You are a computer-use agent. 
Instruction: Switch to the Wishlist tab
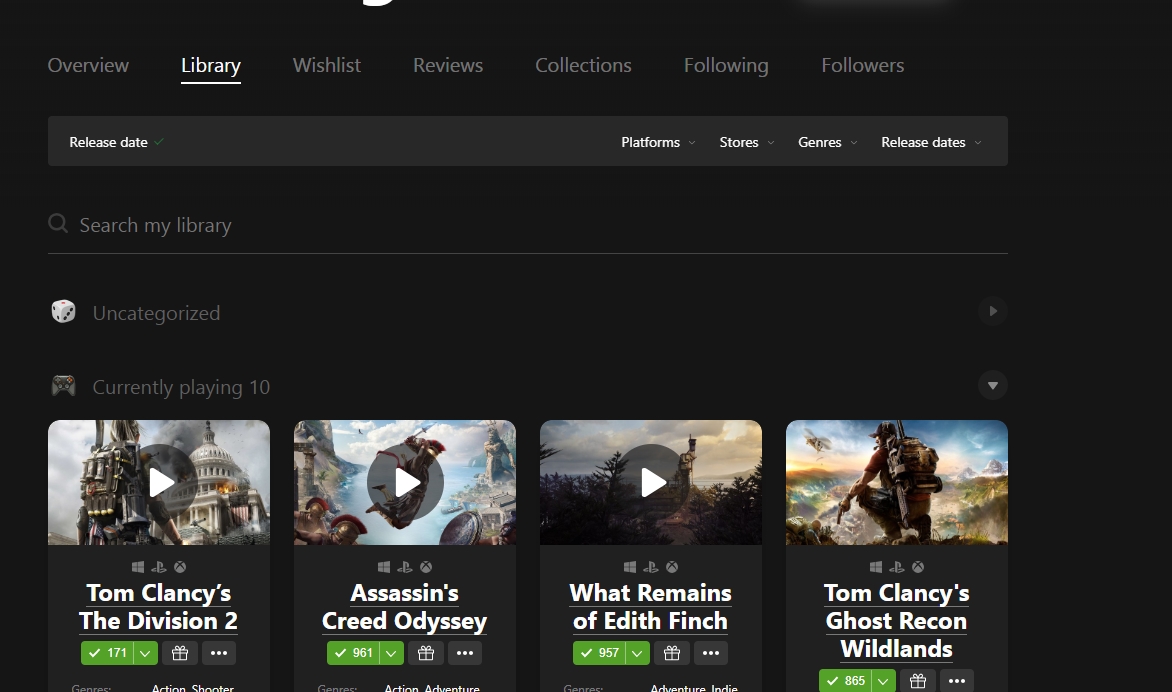(x=327, y=66)
